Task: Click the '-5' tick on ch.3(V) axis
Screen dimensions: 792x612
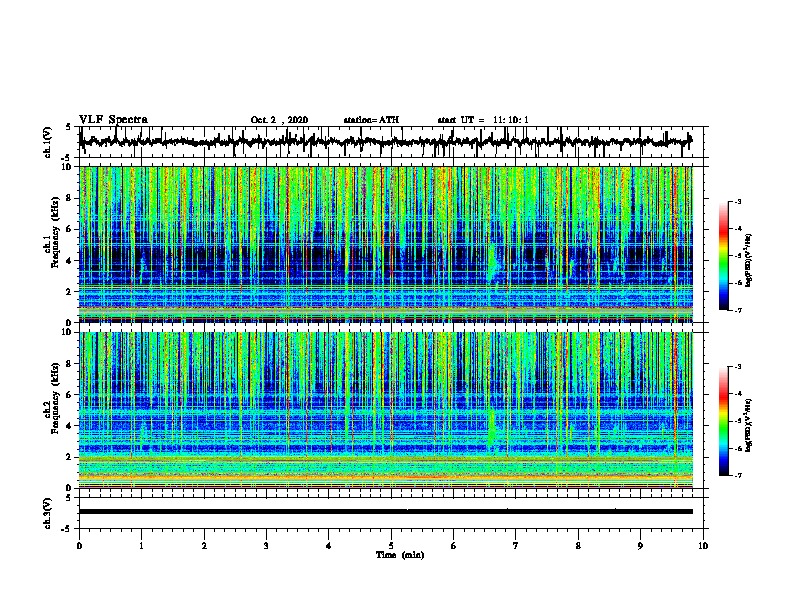Action: click(67, 529)
